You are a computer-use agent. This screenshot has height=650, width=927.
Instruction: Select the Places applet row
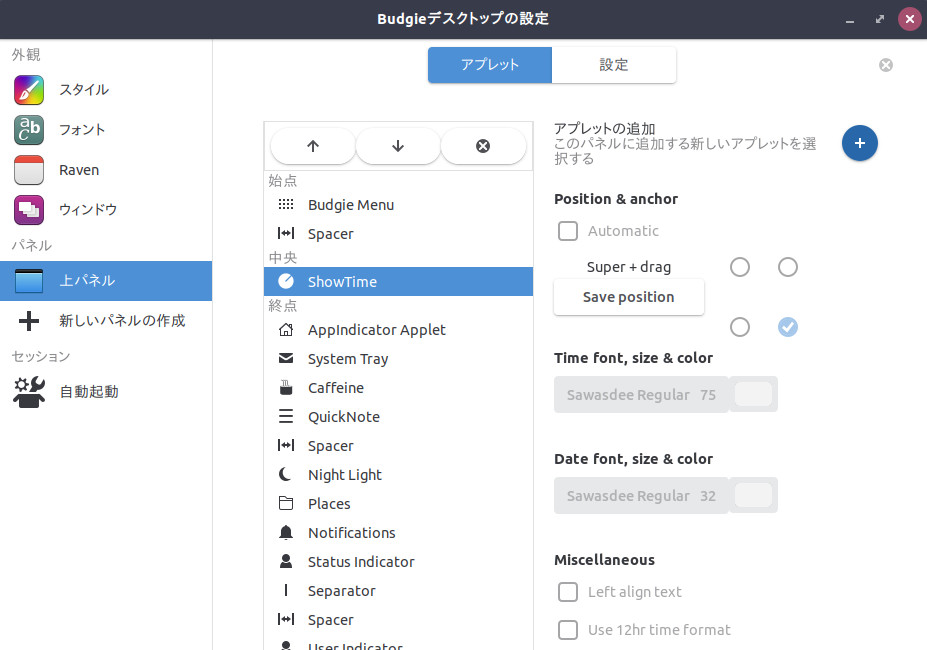[x=398, y=503]
